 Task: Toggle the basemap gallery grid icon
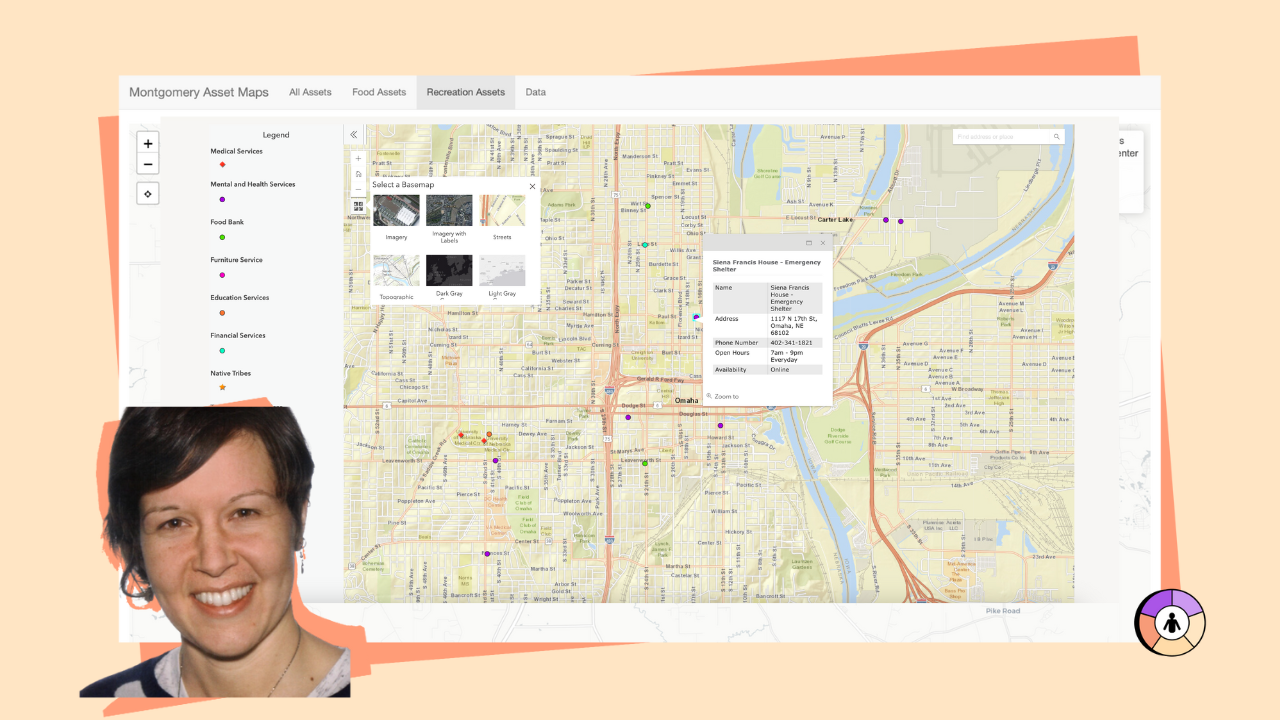(358, 207)
